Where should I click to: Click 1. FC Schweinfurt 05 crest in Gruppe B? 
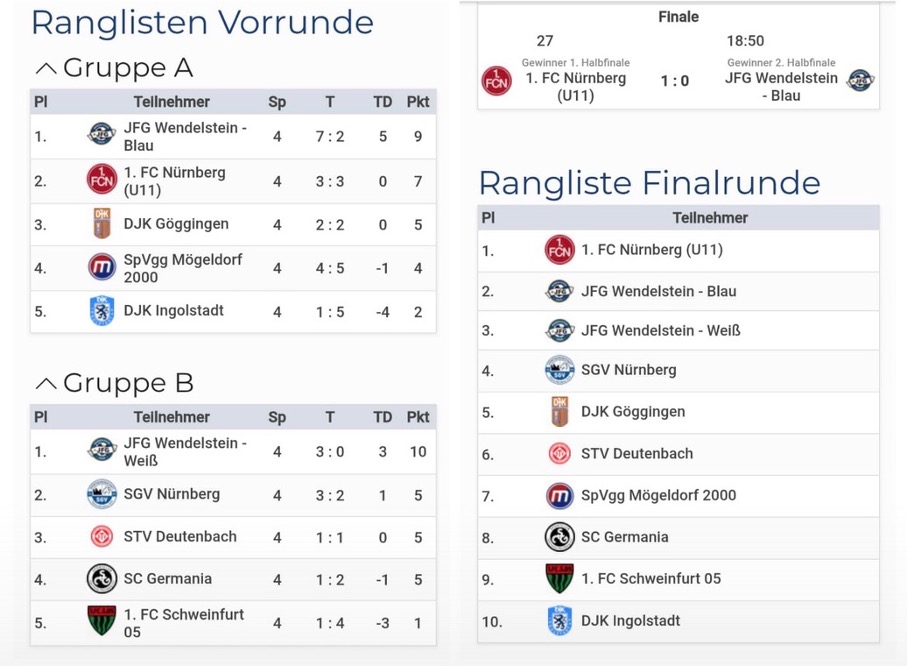pyautogui.click(x=101, y=622)
